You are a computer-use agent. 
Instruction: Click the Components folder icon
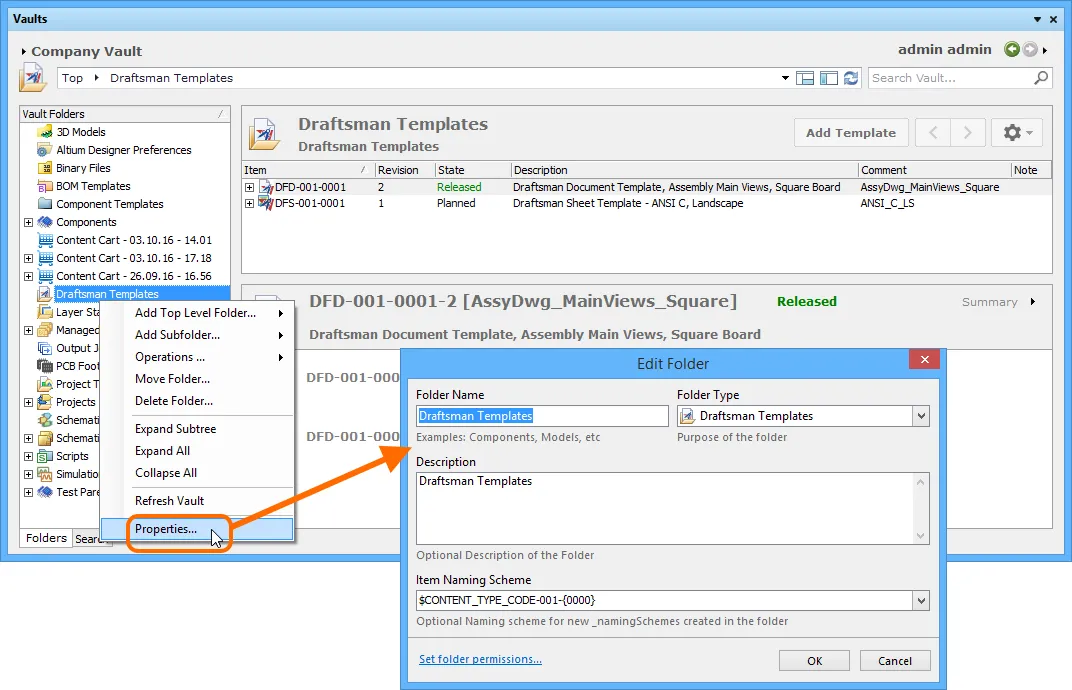tap(45, 222)
